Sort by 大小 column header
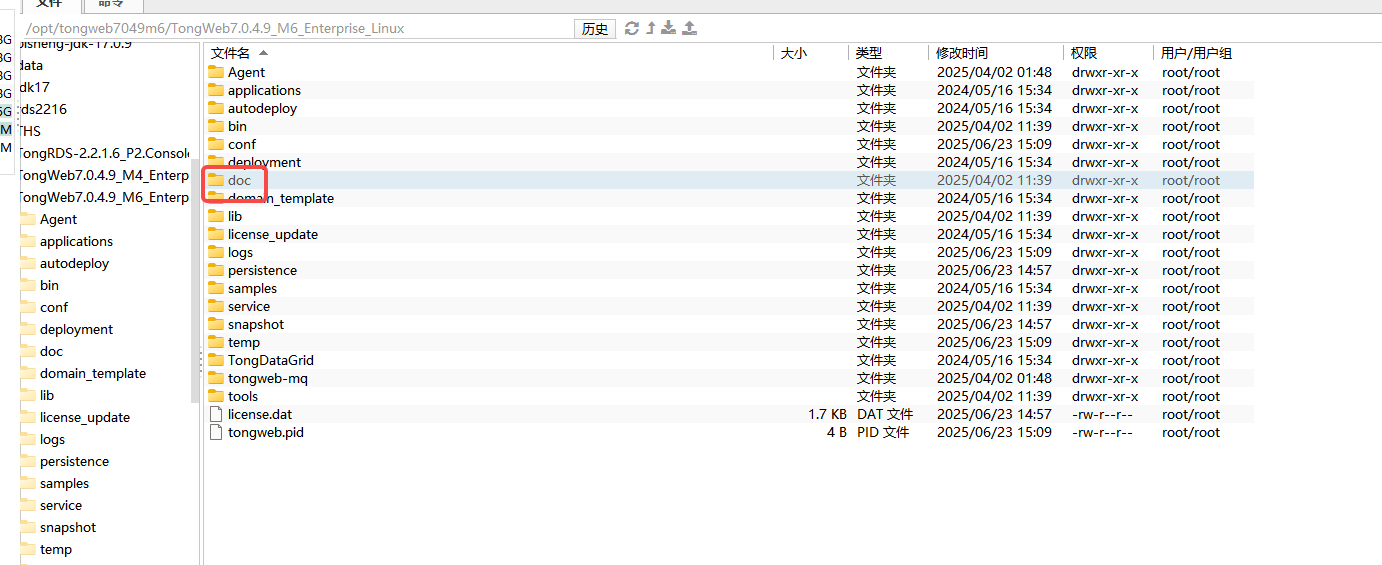The width and height of the screenshot is (1382, 565). pos(793,53)
